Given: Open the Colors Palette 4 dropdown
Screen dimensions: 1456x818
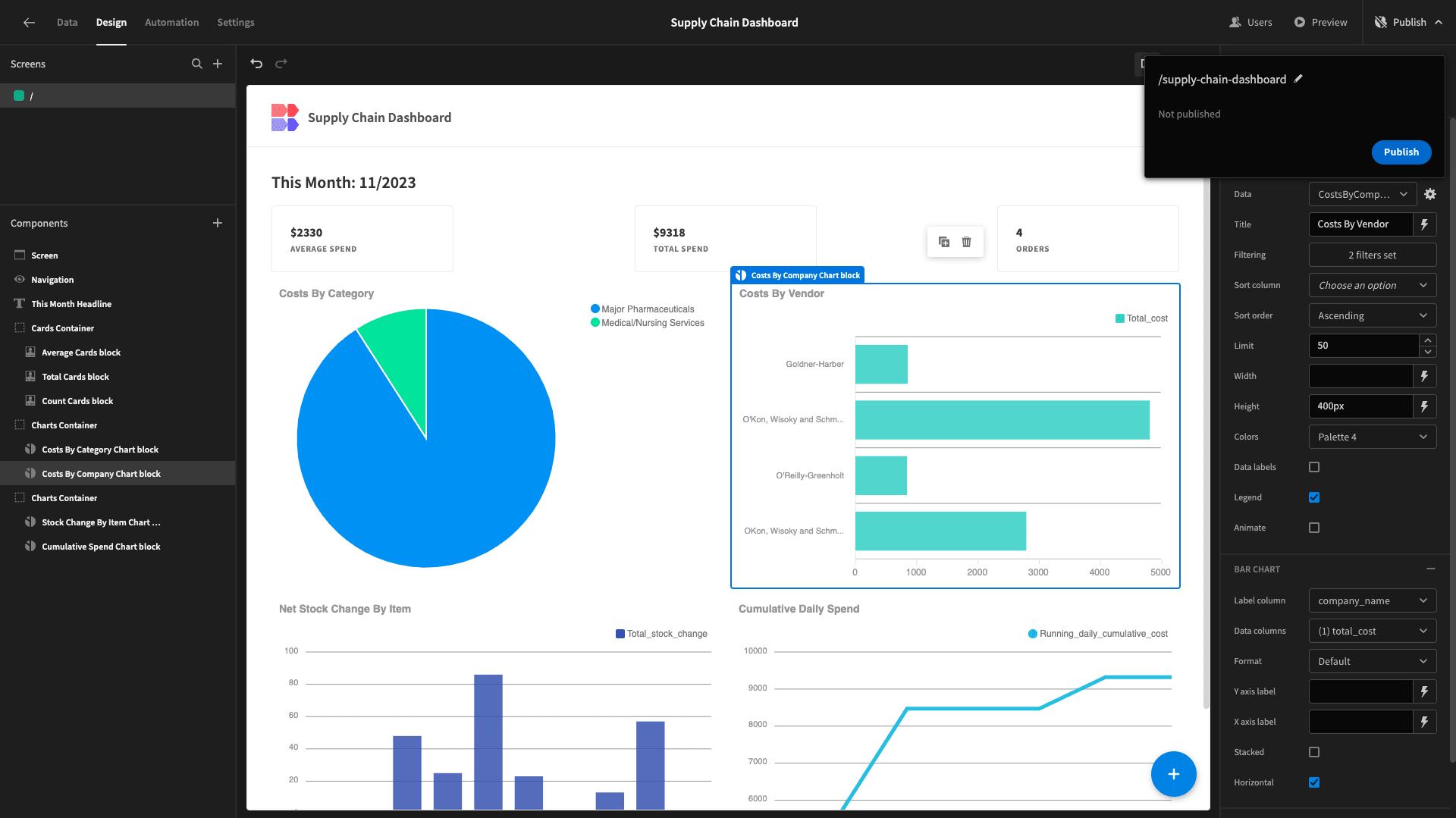Looking at the screenshot, I should click(1373, 437).
